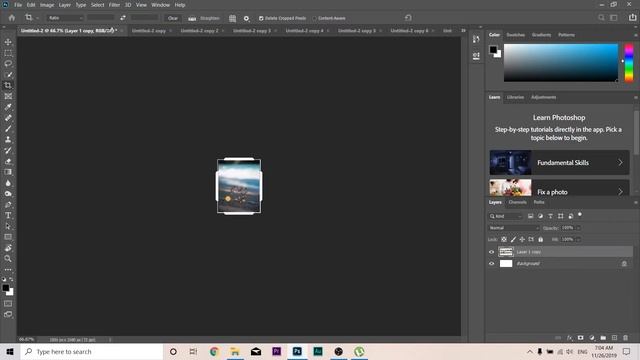This screenshot has width=640, height=360.
Task: Toggle Delete Cropped Pixels checkbox
Action: pos(261,18)
